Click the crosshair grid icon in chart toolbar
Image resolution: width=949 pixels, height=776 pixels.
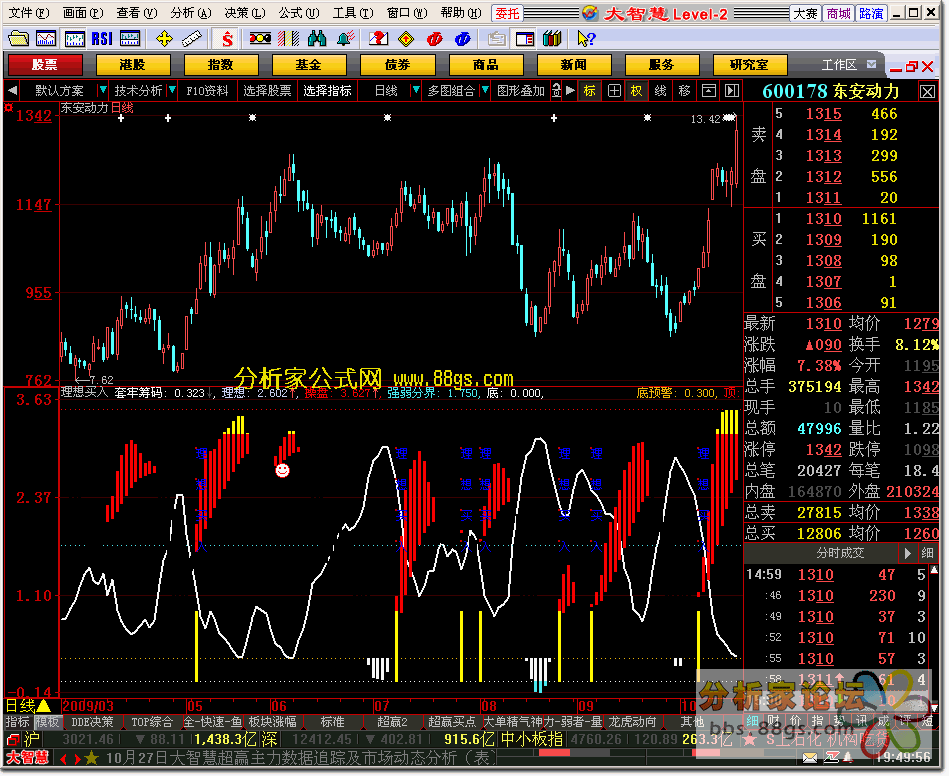click(614, 91)
